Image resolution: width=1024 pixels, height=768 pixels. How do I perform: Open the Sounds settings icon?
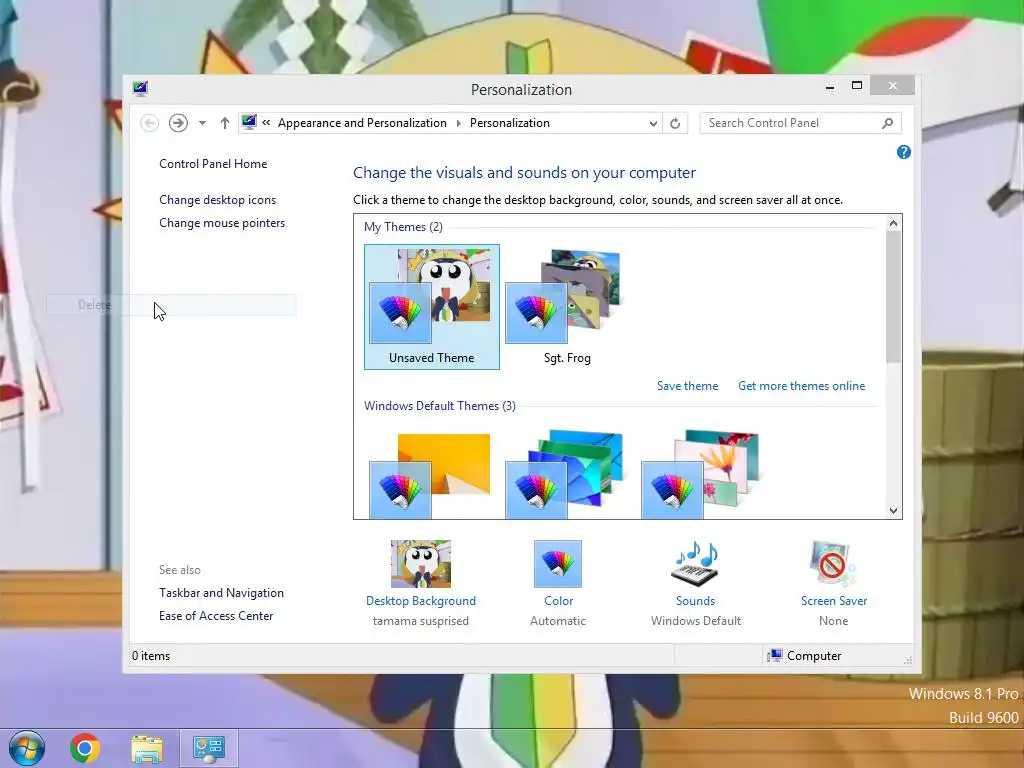(696, 564)
